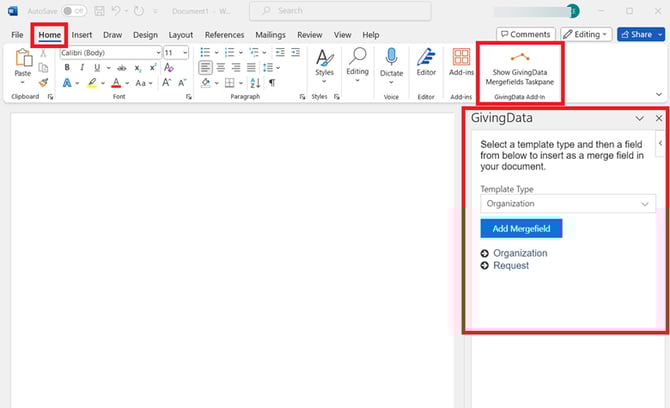Switch to the Insert tab
670x408 pixels.
coord(81,34)
